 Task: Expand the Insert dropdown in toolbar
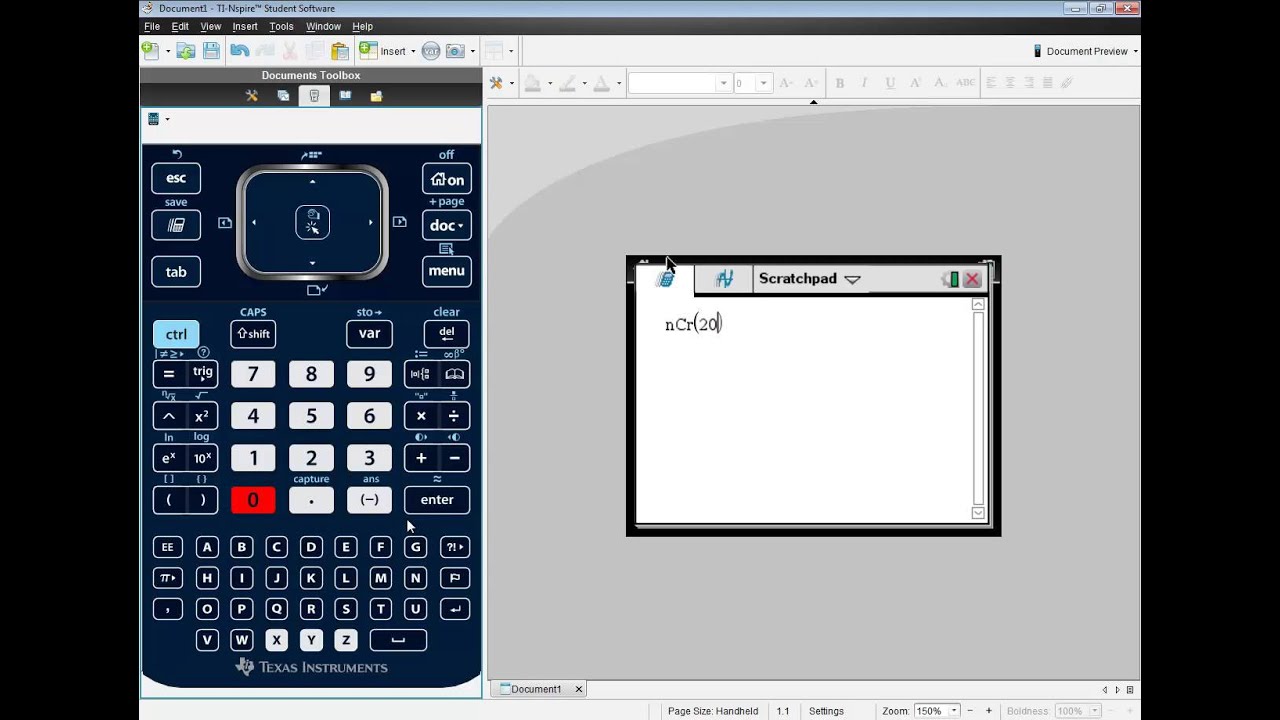(x=413, y=51)
